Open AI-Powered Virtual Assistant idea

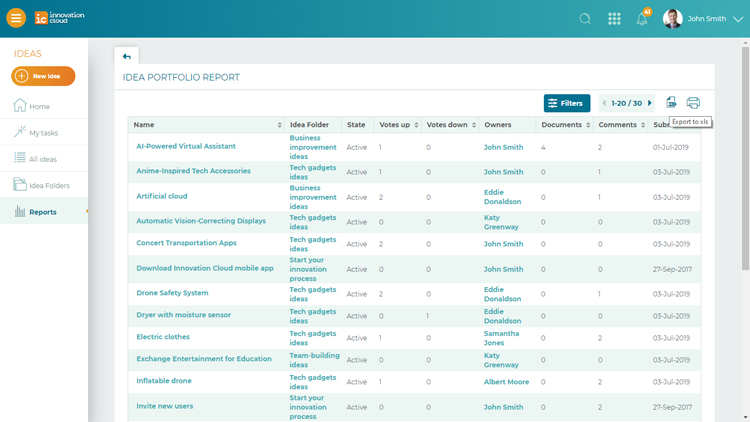(186, 146)
